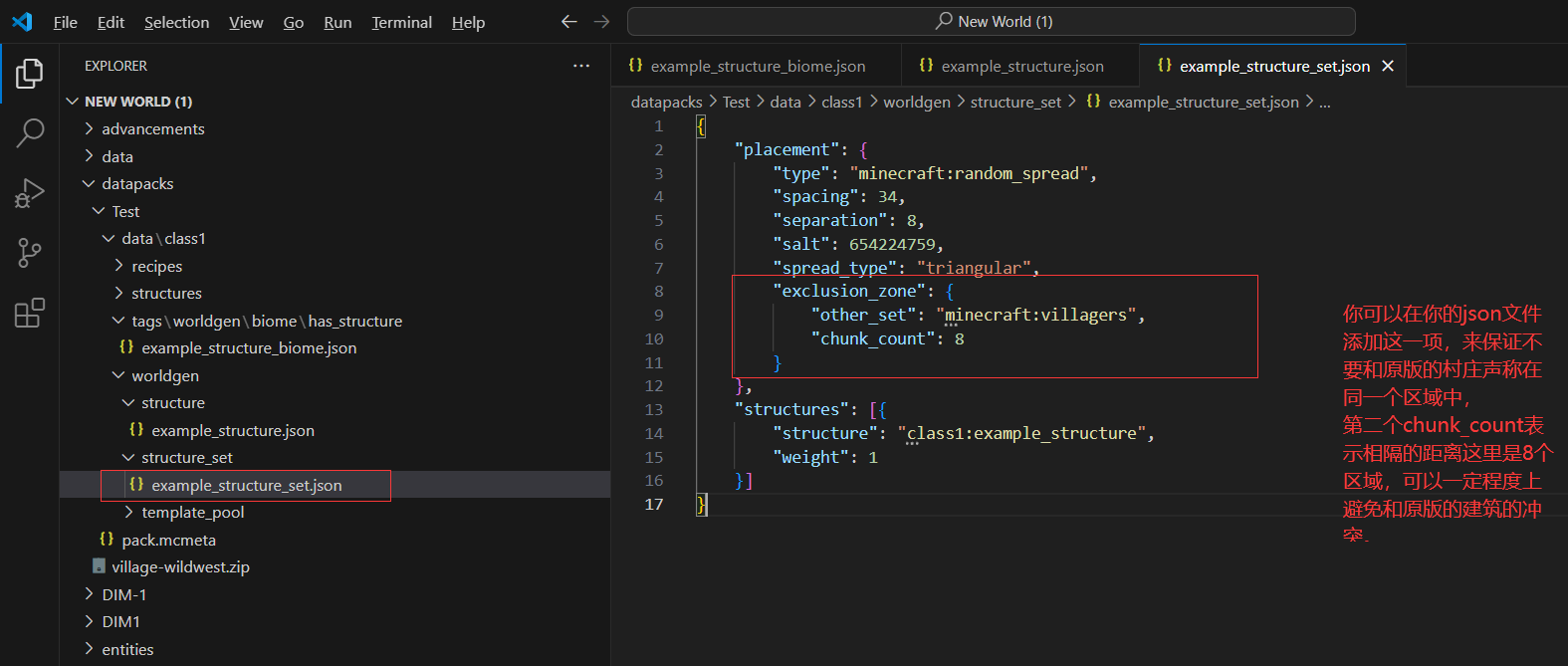Click the New World search box

(991, 22)
